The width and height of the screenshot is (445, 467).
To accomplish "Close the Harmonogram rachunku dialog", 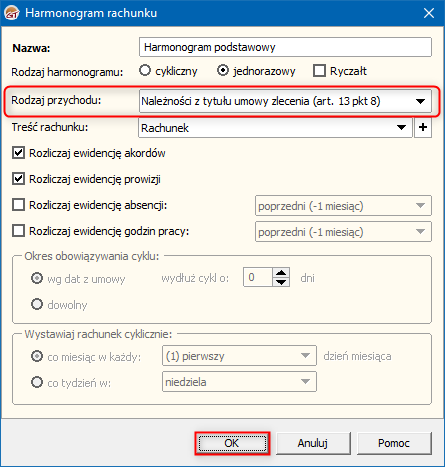I will tap(429, 13).
